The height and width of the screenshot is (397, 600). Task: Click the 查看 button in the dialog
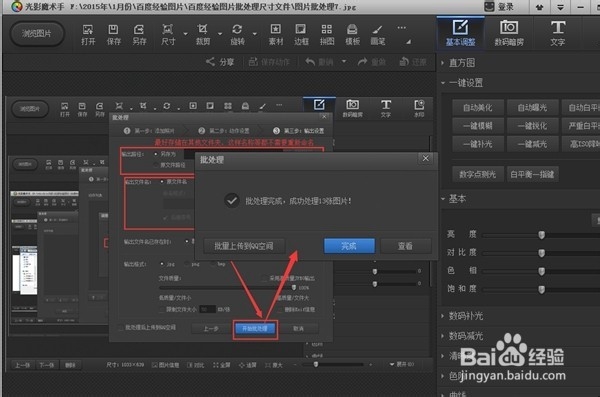tap(405, 246)
